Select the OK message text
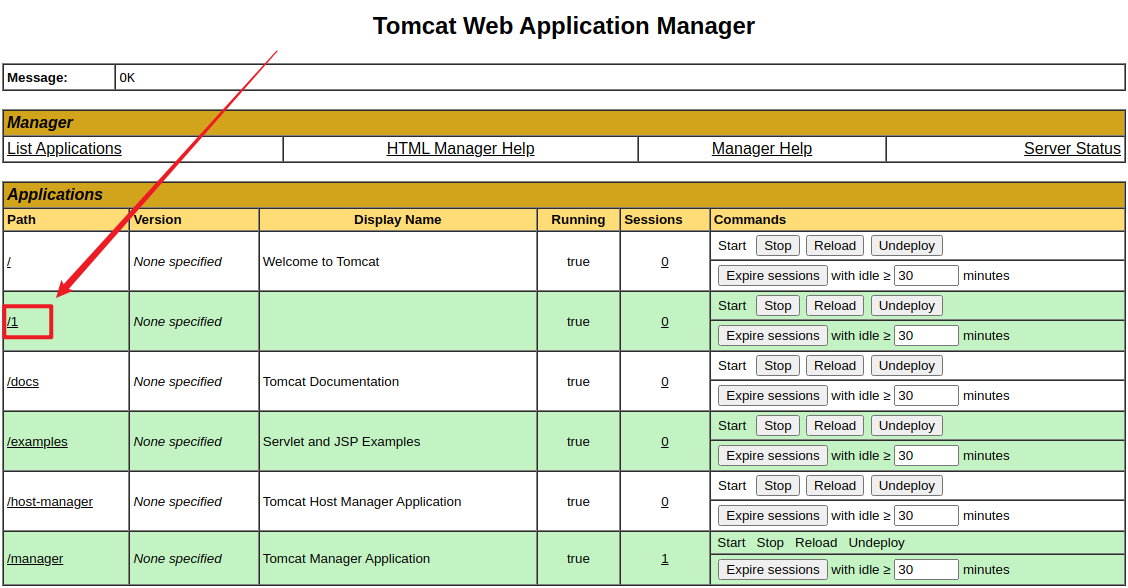 pyautogui.click(x=127, y=78)
